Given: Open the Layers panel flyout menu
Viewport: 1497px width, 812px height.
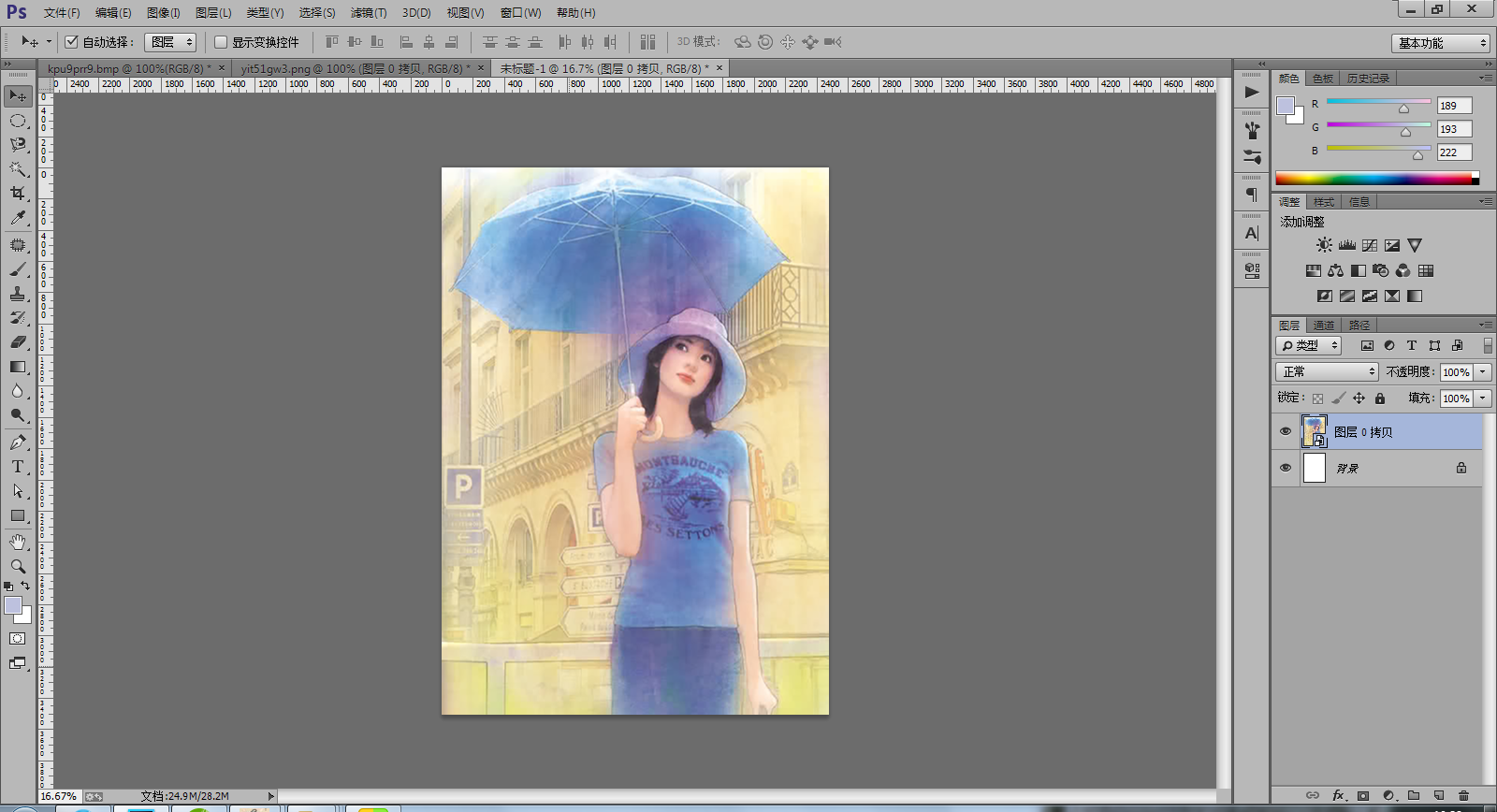Looking at the screenshot, I should tap(1486, 325).
